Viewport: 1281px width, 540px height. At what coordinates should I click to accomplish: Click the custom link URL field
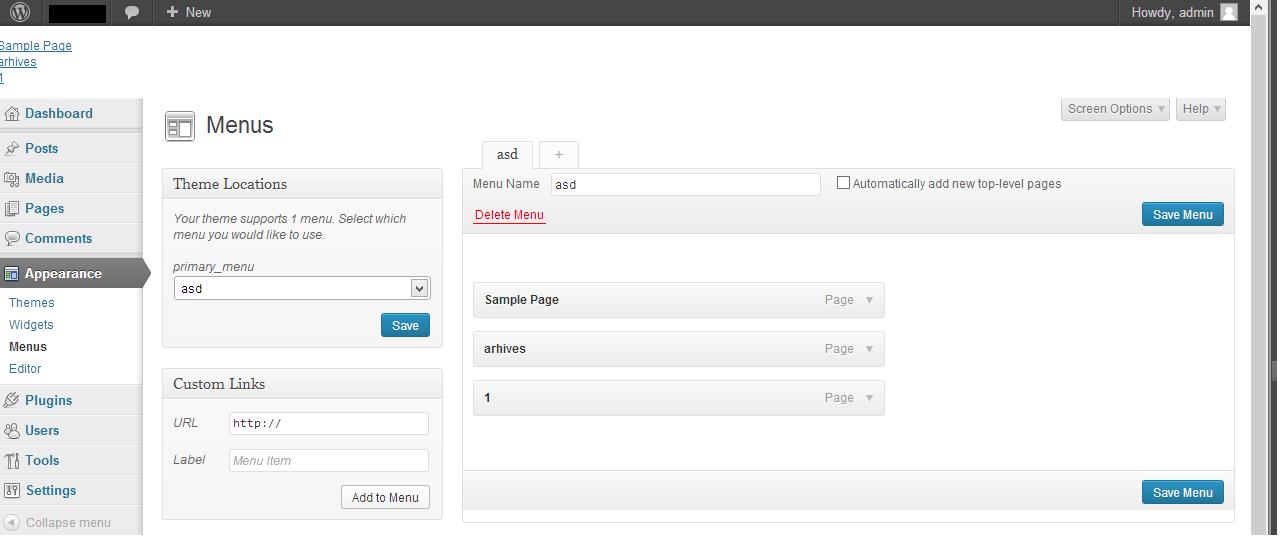328,423
